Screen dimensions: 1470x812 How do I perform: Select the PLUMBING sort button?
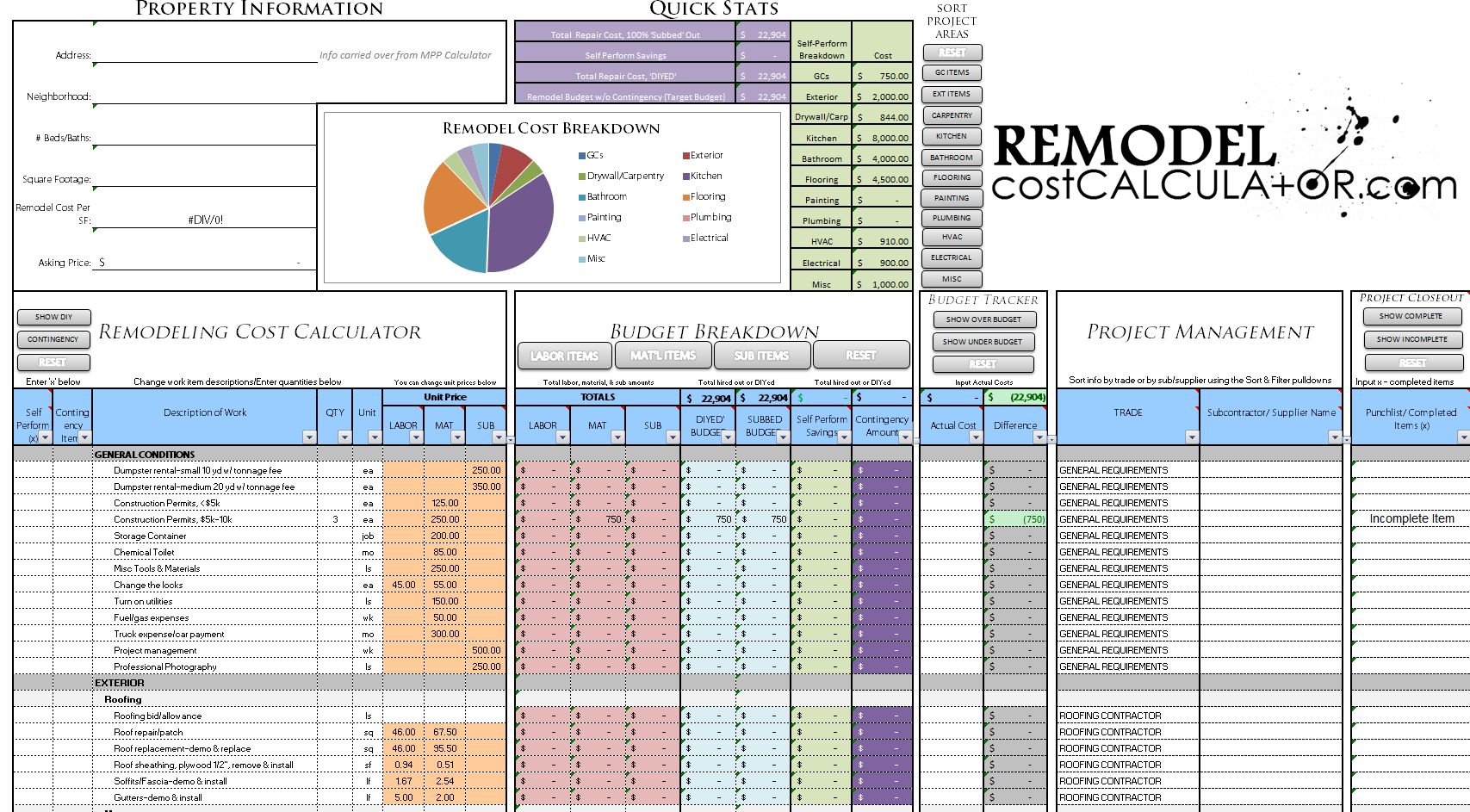pos(952,218)
